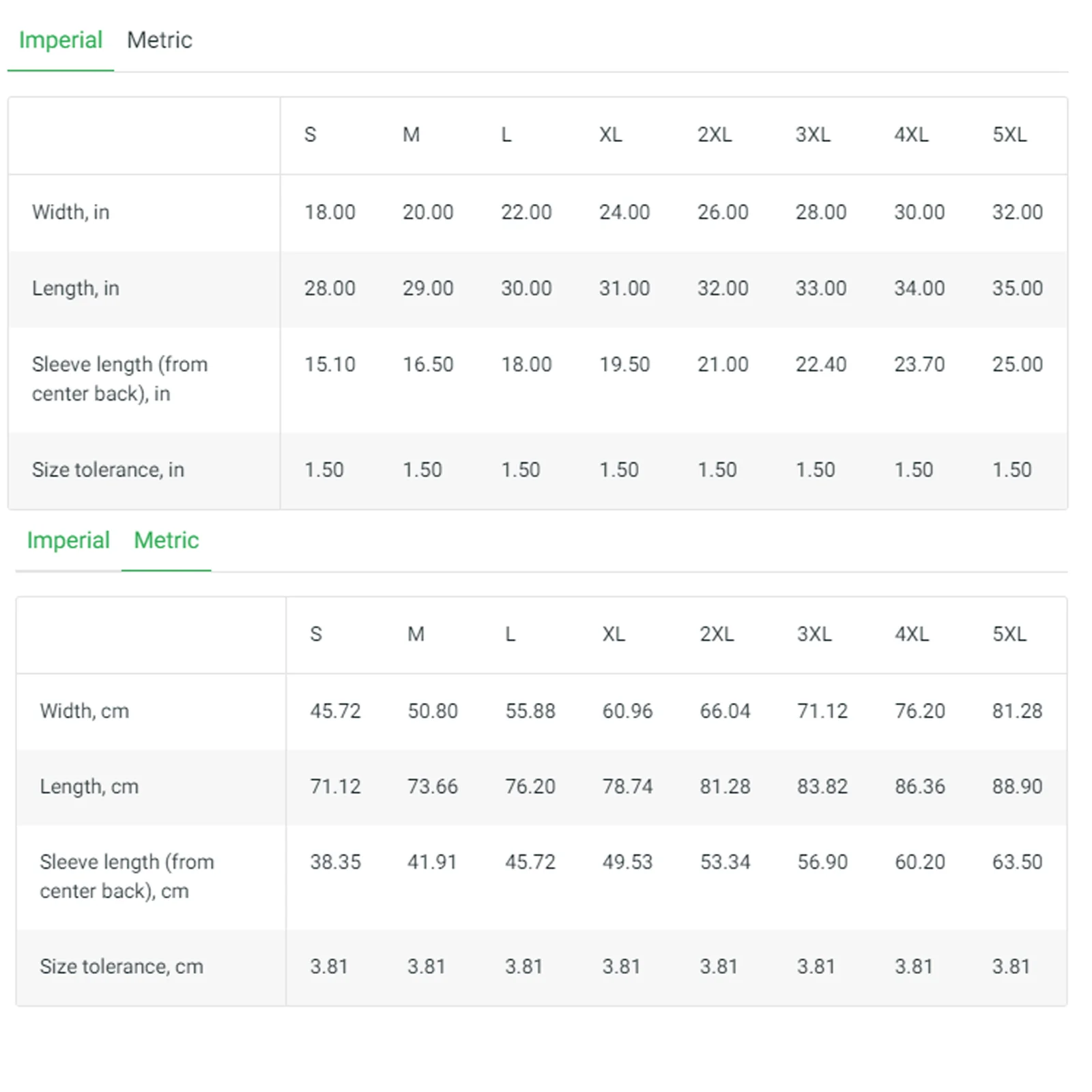
Task: Select the 'Size tolerance, cm' row label
Action: click(x=121, y=966)
